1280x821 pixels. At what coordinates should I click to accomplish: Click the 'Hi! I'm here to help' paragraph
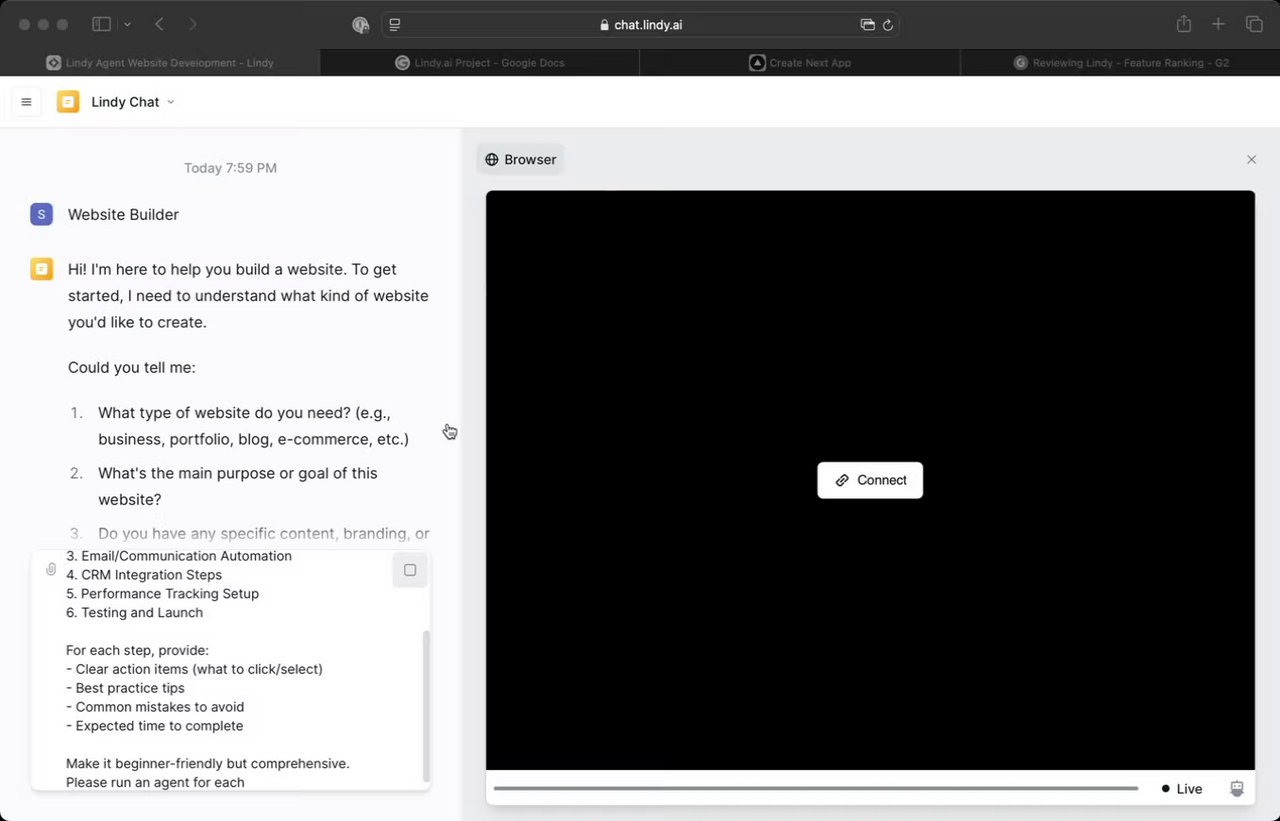(x=248, y=296)
